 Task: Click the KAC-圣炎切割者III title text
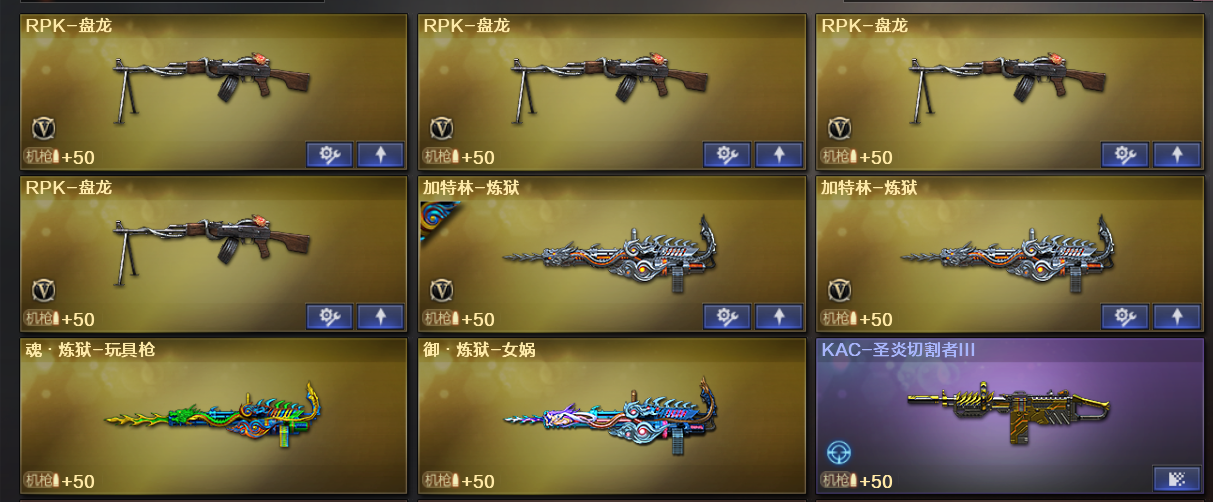[x=898, y=349]
